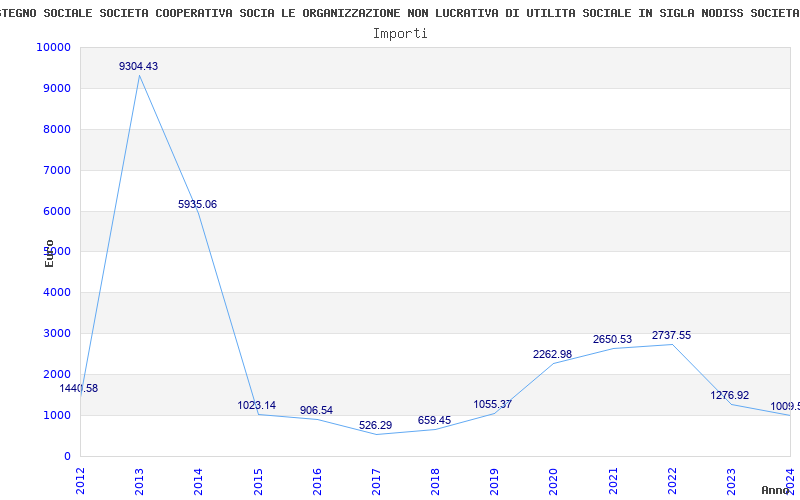Click the 2650.53 data label
The height and width of the screenshot is (500, 800).
point(612,340)
